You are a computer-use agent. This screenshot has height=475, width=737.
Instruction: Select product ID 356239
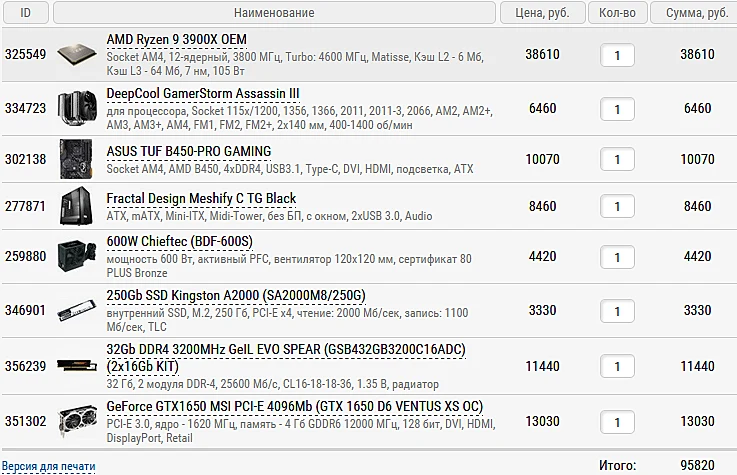pyautogui.click(x=25, y=366)
